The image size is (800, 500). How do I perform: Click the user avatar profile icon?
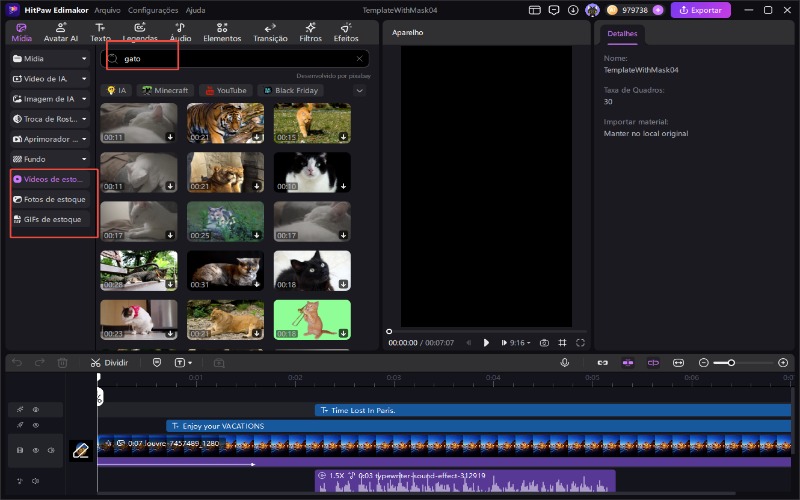tap(592, 10)
